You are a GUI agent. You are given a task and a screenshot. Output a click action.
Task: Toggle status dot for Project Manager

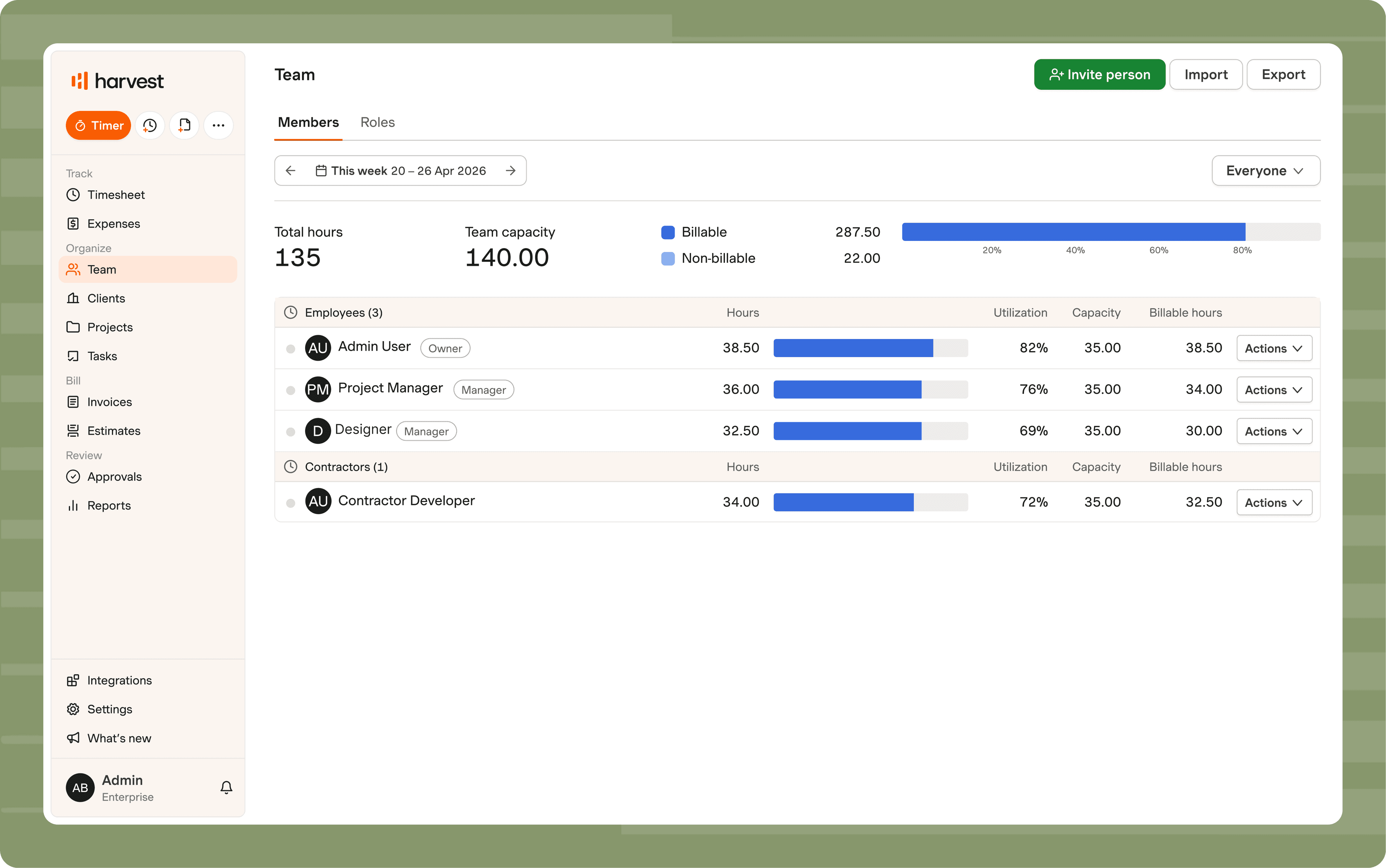(x=291, y=390)
